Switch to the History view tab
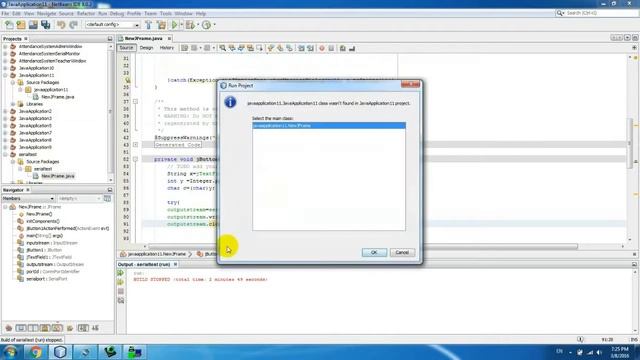 pyautogui.click(x=167, y=48)
